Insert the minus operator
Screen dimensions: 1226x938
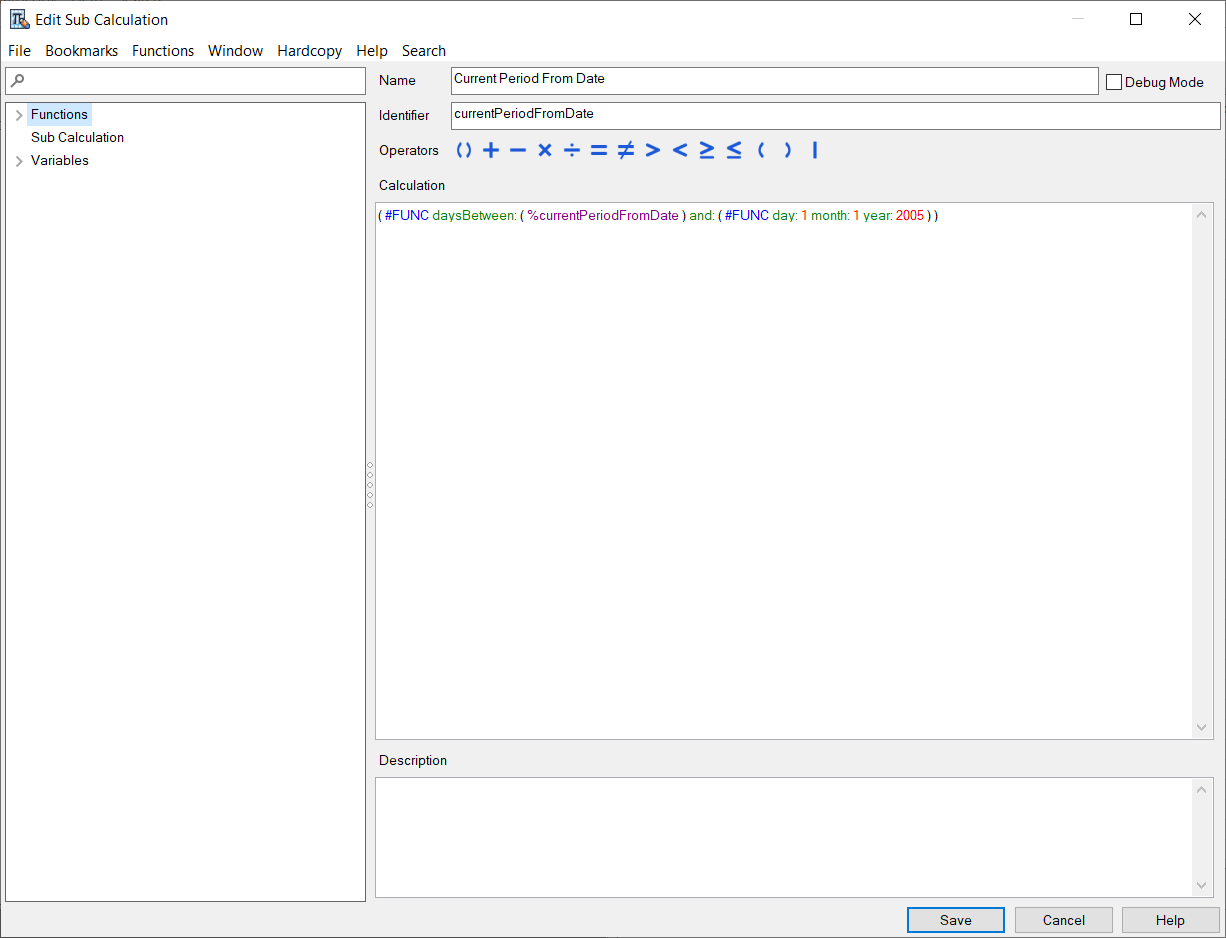tap(518, 150)
